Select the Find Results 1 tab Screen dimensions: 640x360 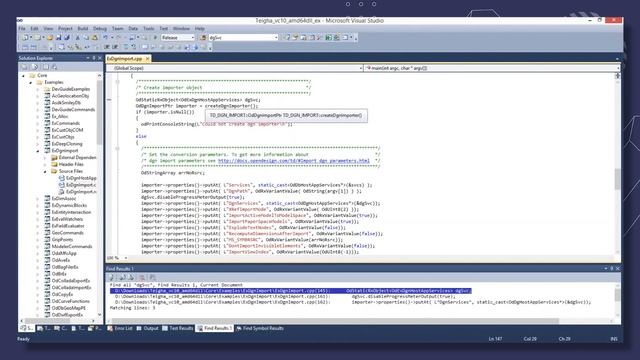[214, 328]
